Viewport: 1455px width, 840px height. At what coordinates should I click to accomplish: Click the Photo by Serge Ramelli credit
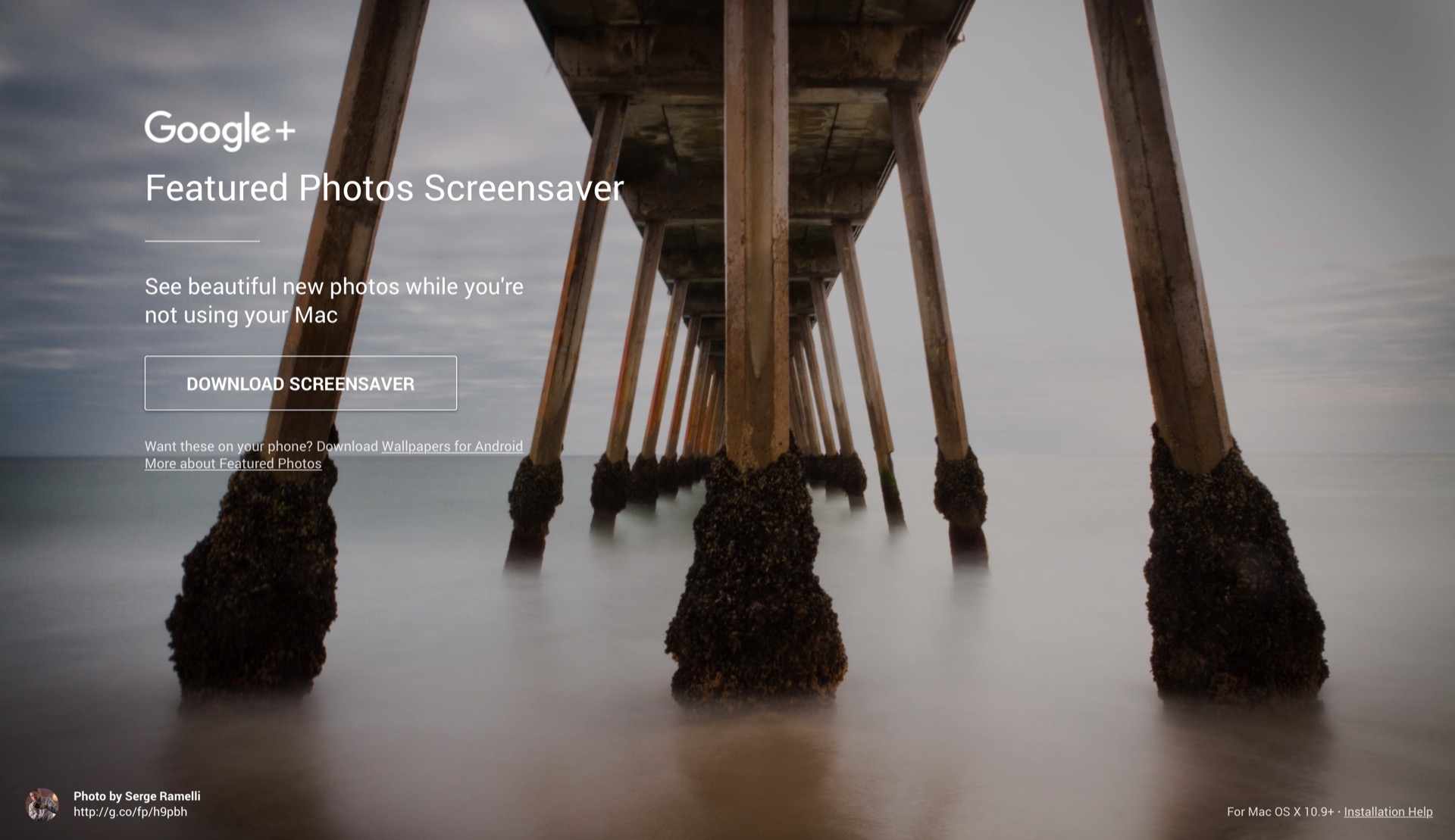click(136, 796)
